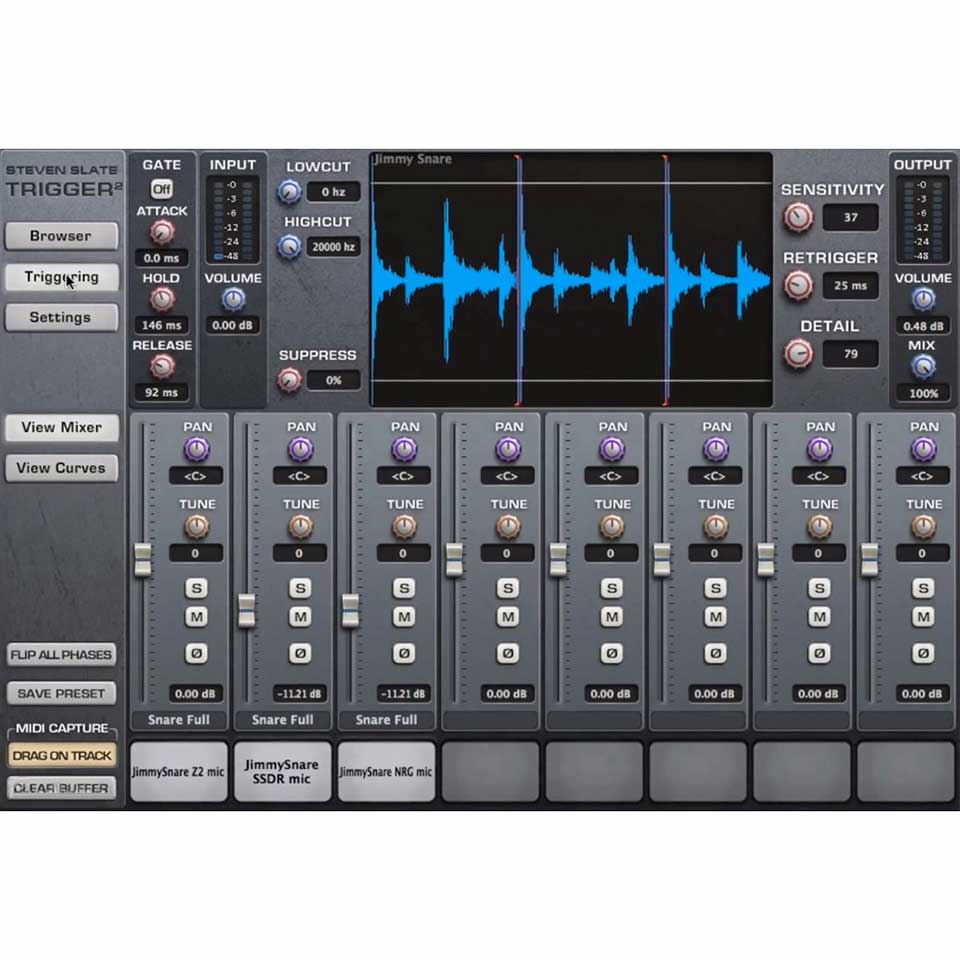Click the Tune knob on the first channel
The width and height of the screenshot is (960, 960).
click(196, 527)
